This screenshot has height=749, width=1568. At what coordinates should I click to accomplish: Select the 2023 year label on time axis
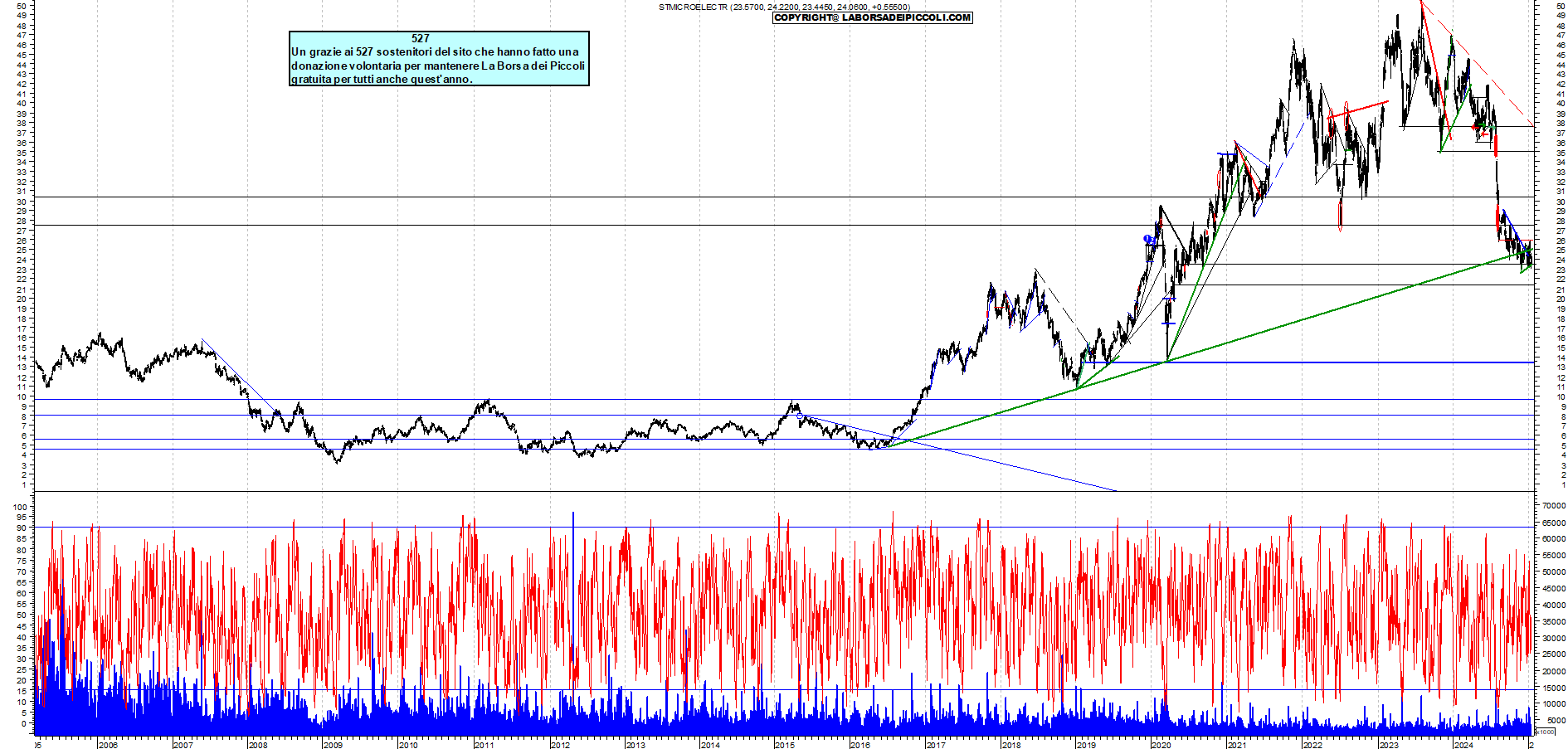pyautogui.click(x=1389, y=744)
